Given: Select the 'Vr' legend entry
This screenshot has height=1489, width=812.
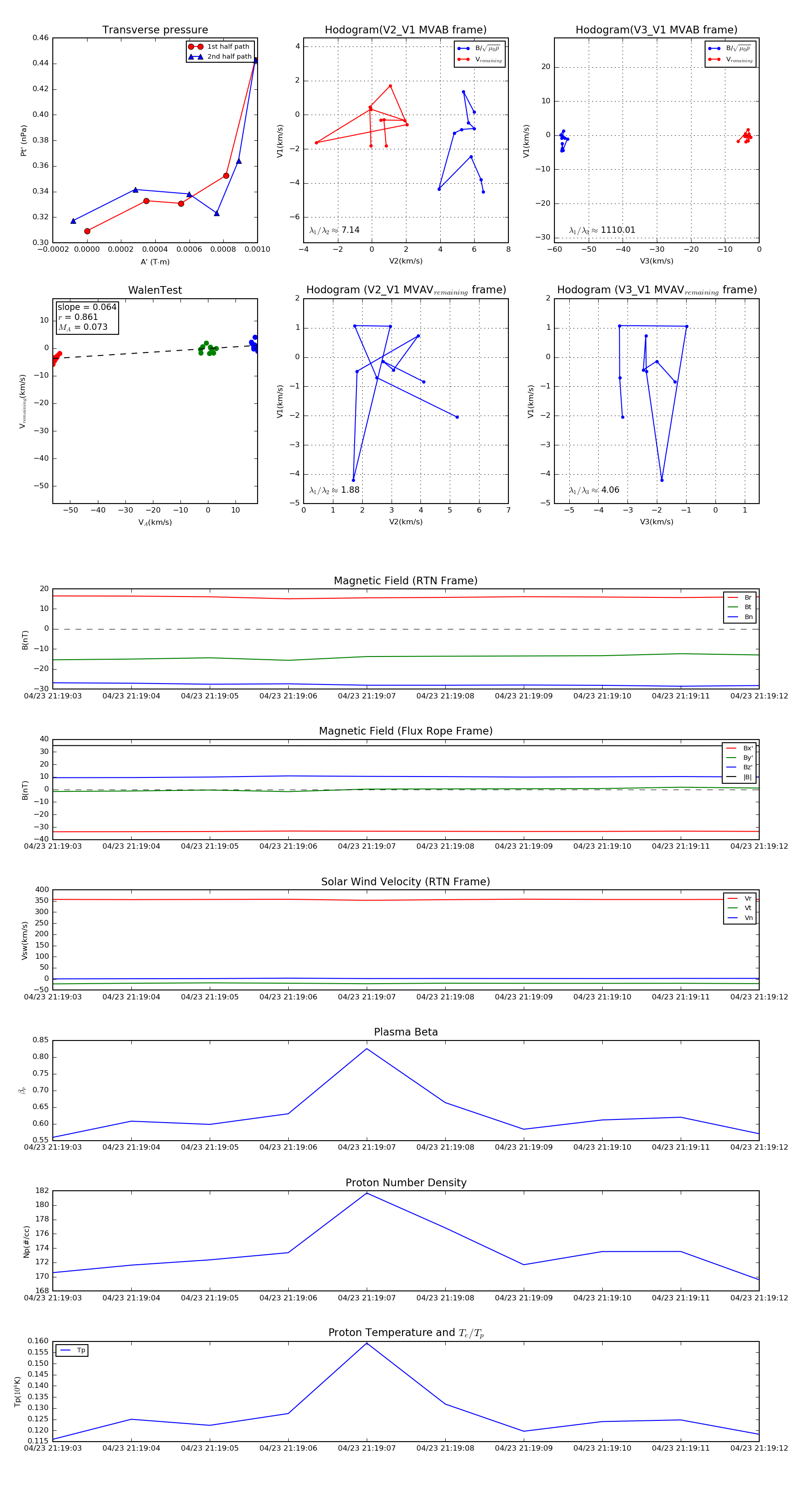Looking at the screenshot, I should coord(740,898).
